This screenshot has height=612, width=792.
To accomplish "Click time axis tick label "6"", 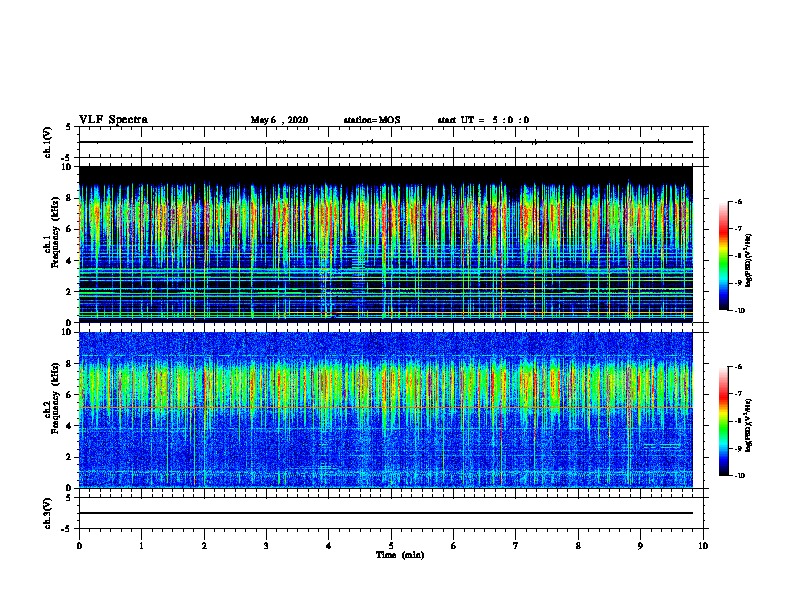I will click(x=454, y=546).
